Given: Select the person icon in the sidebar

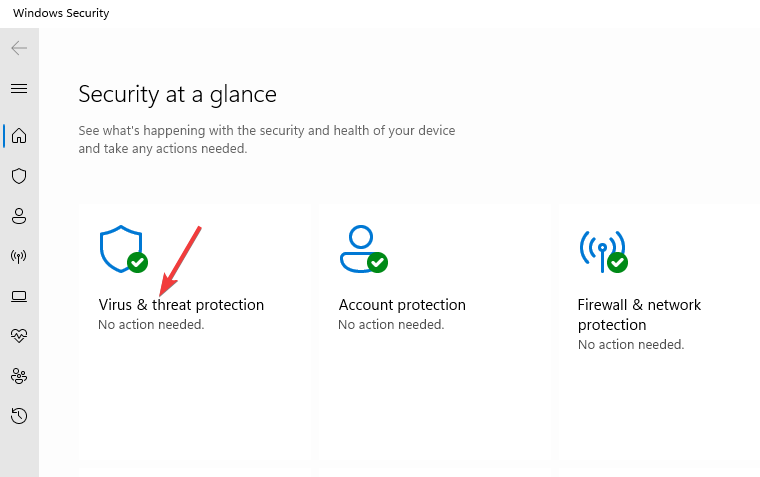Looking at the screenshot, I should coord(19,216).
